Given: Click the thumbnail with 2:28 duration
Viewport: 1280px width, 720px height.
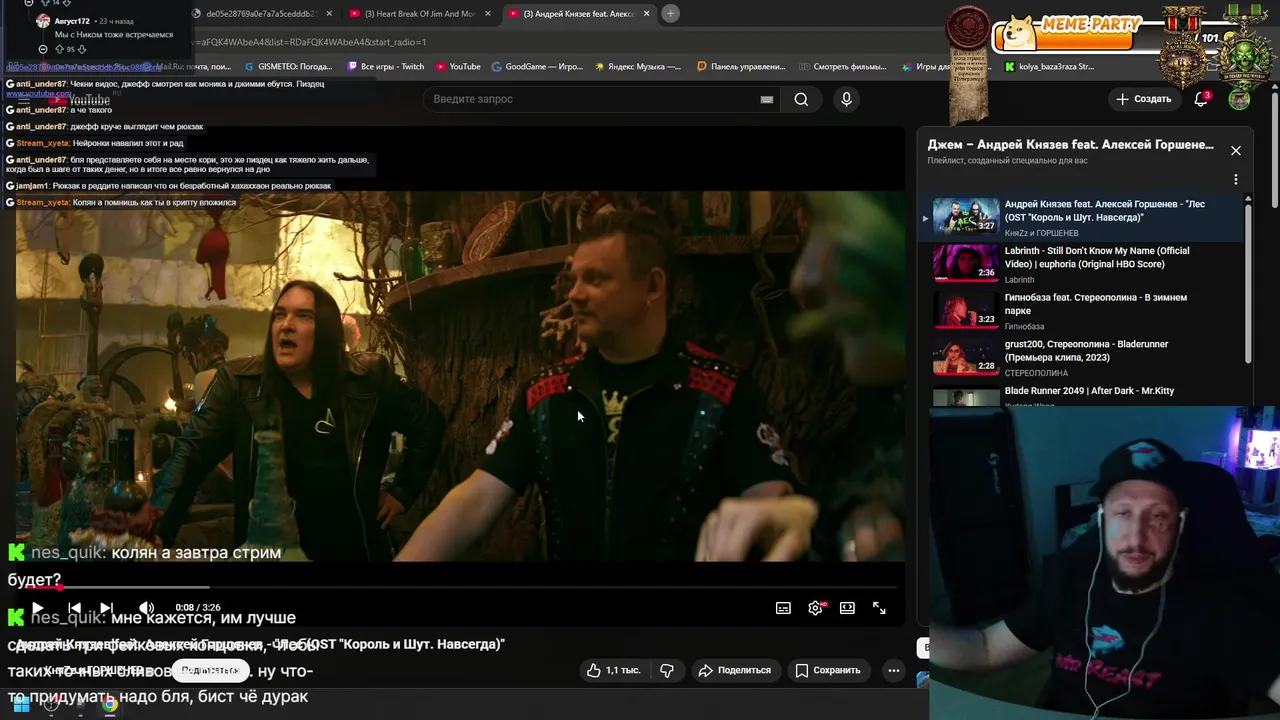Looking at the screenshot, I should (x=966, y=358).
